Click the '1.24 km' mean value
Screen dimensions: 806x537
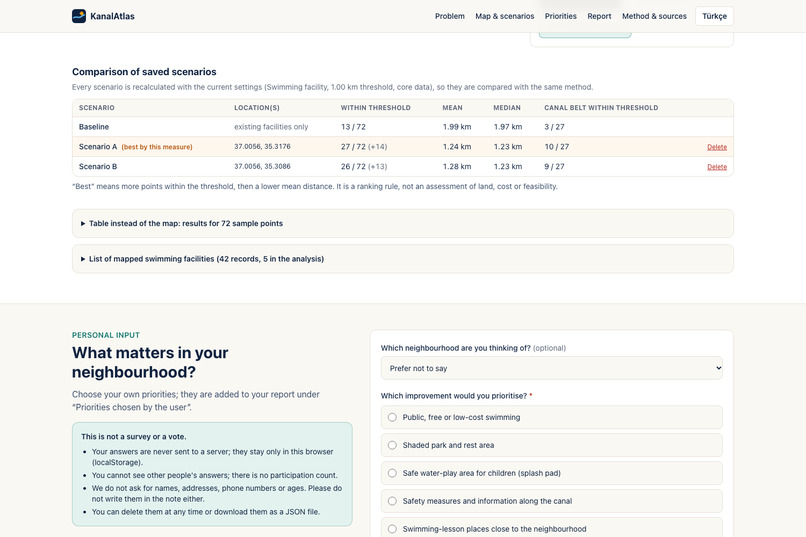(x=457, y=147)
